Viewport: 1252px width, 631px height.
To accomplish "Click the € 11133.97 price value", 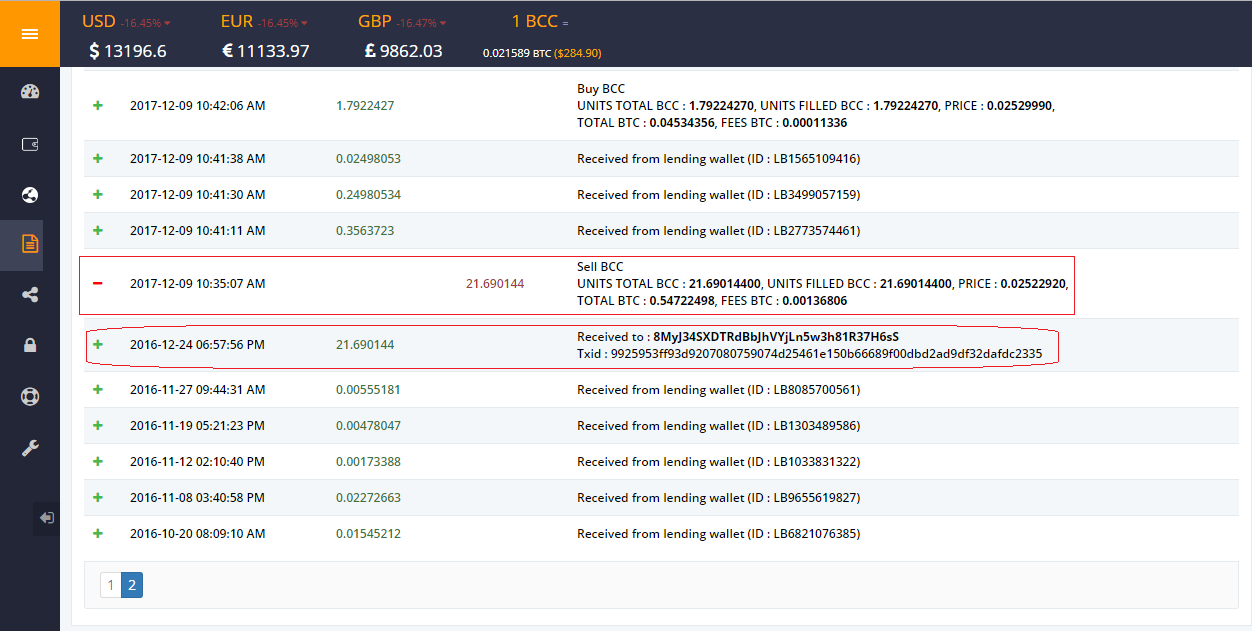I will [265, 51].
